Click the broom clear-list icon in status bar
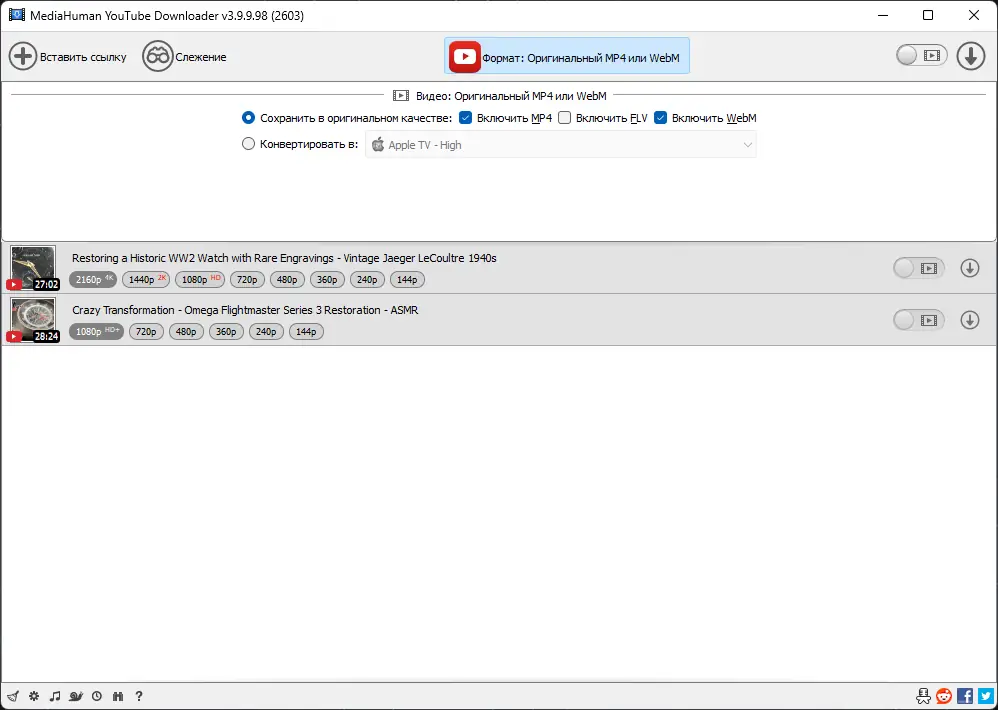This screenshot has width=998, height=710. click(x=13, y=696)
